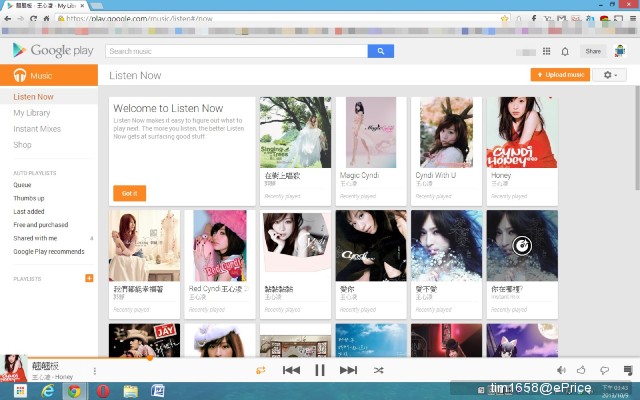
Task: Open Shop in sidebar
Action: [x=22, y=144]
